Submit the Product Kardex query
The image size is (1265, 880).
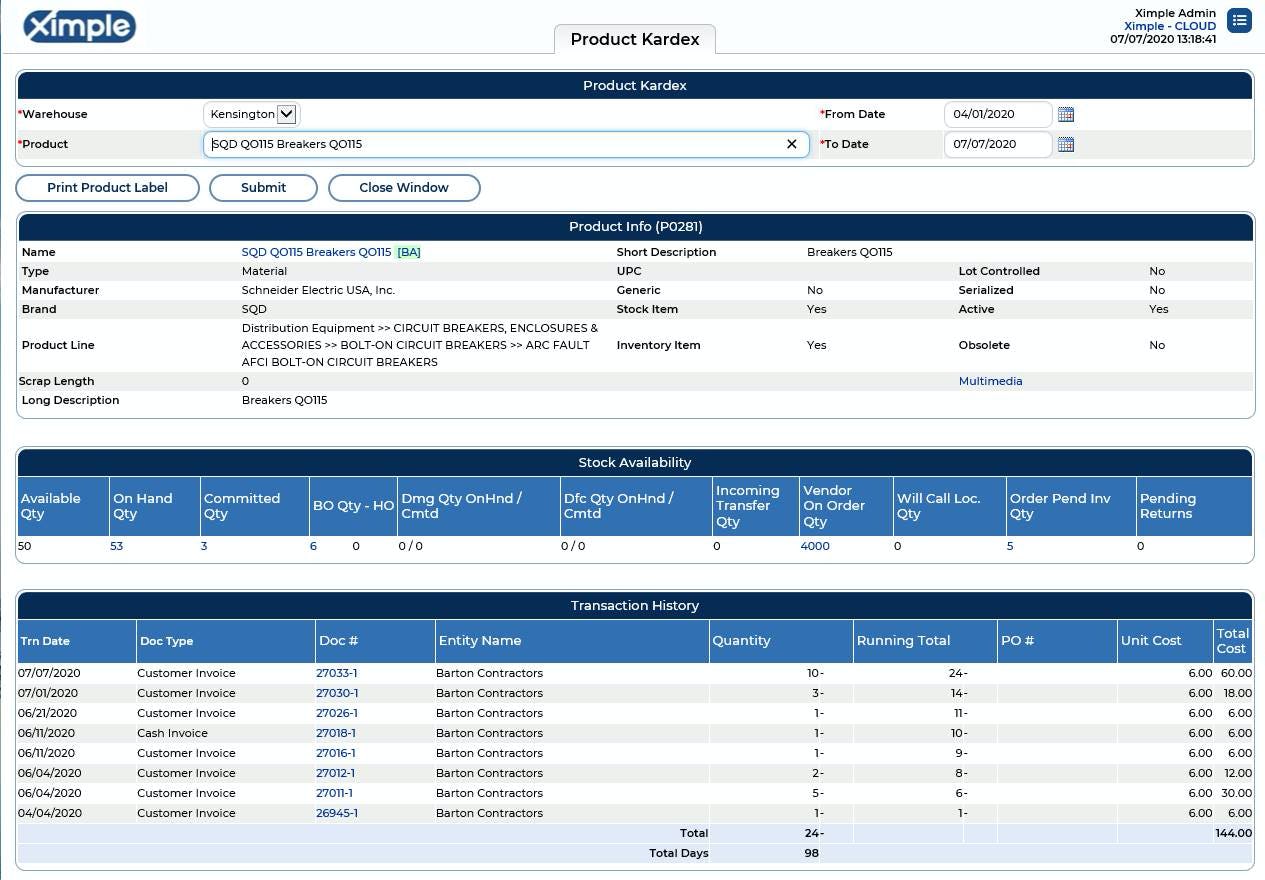[x=263, y=188]
